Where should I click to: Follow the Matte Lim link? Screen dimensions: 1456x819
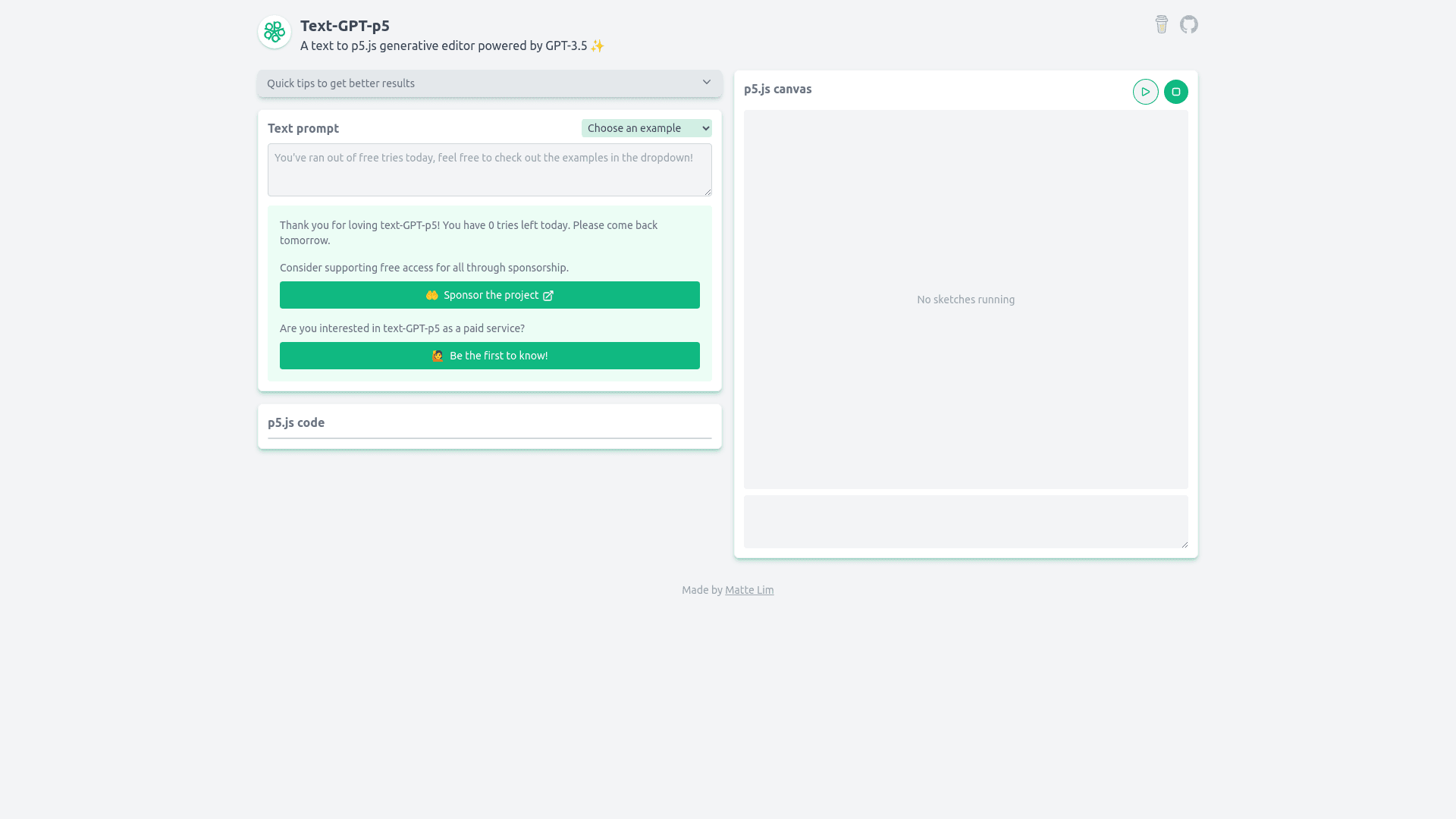[748, 590]
